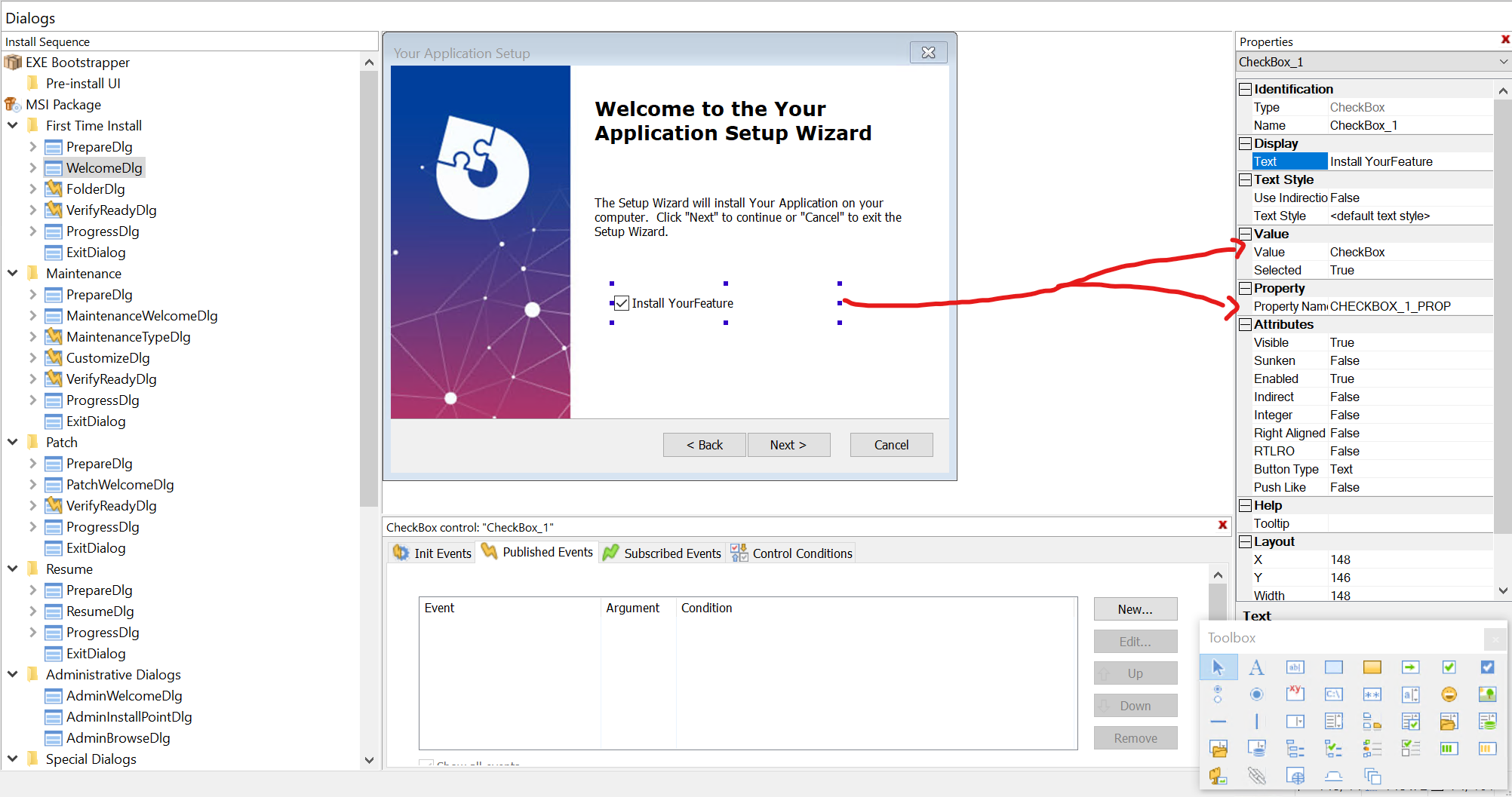The image size is (1512, 797).
Task: Open the EXE Bootstrapper node
Action: [x=78, y=62]
